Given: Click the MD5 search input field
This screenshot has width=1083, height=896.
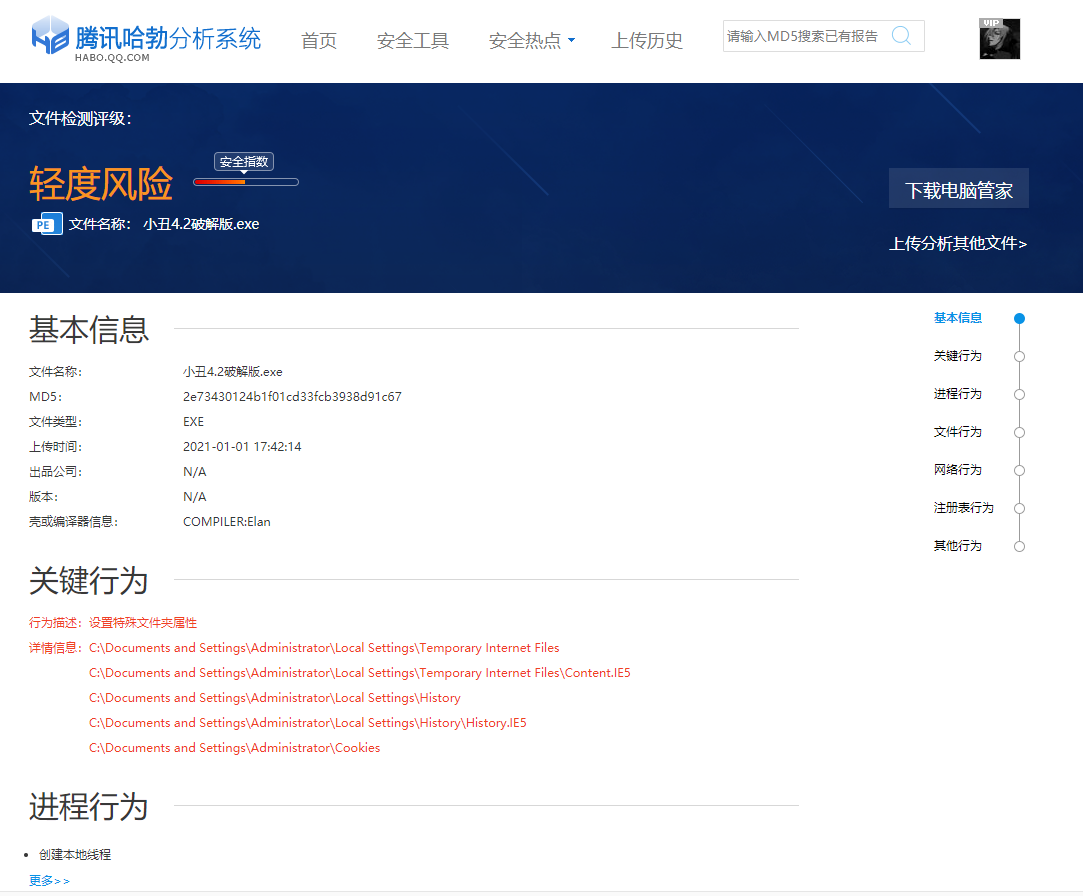Looking at the screenshot, I should click(x=803, y=36).
